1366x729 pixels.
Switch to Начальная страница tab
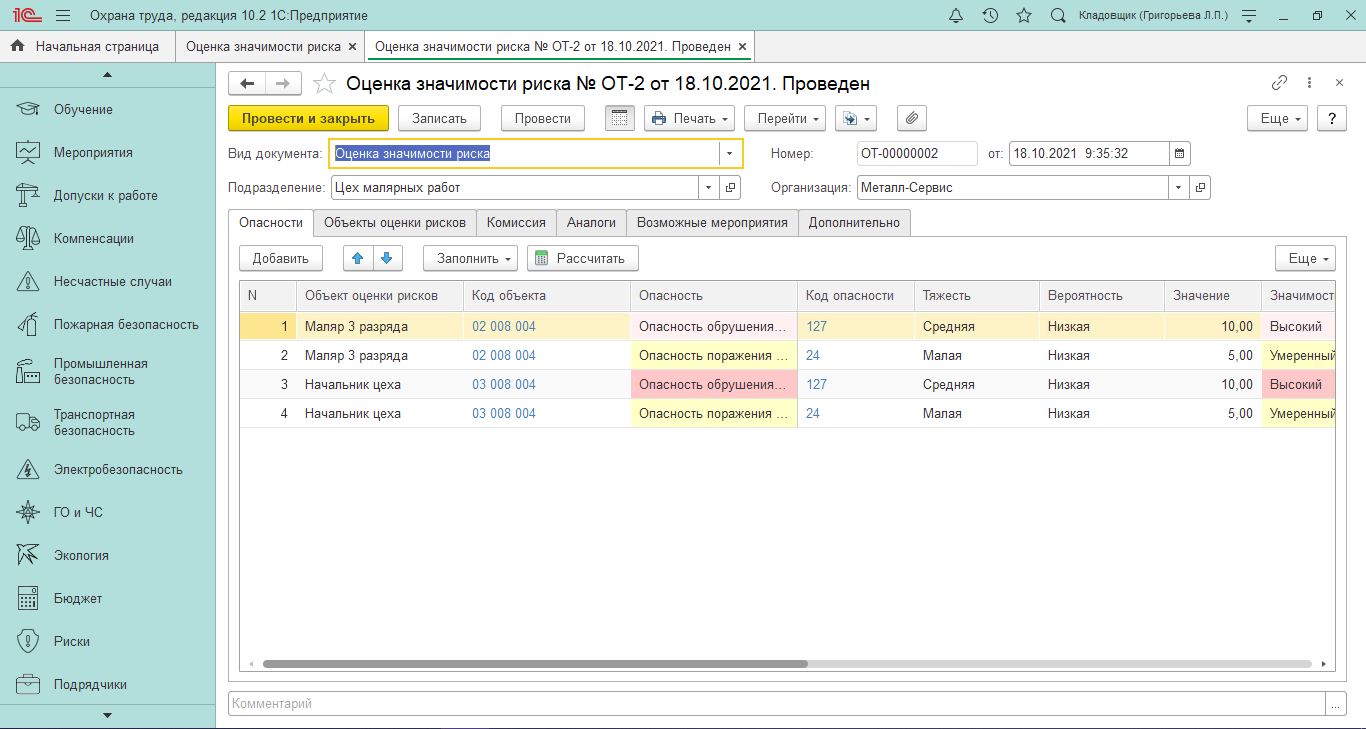tap(87, 46)
